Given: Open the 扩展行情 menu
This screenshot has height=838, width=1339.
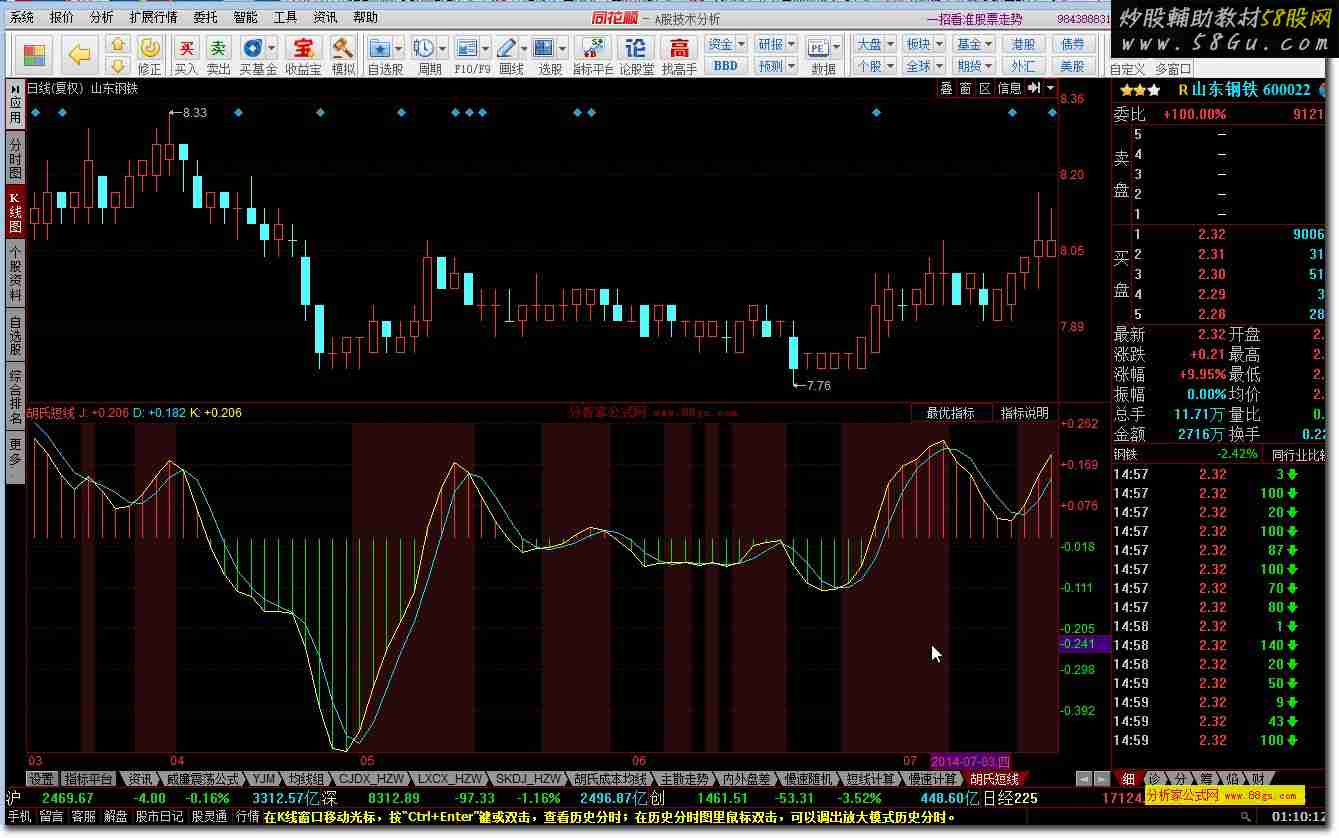Looking at the screenshot, I should tap(153, 17).
